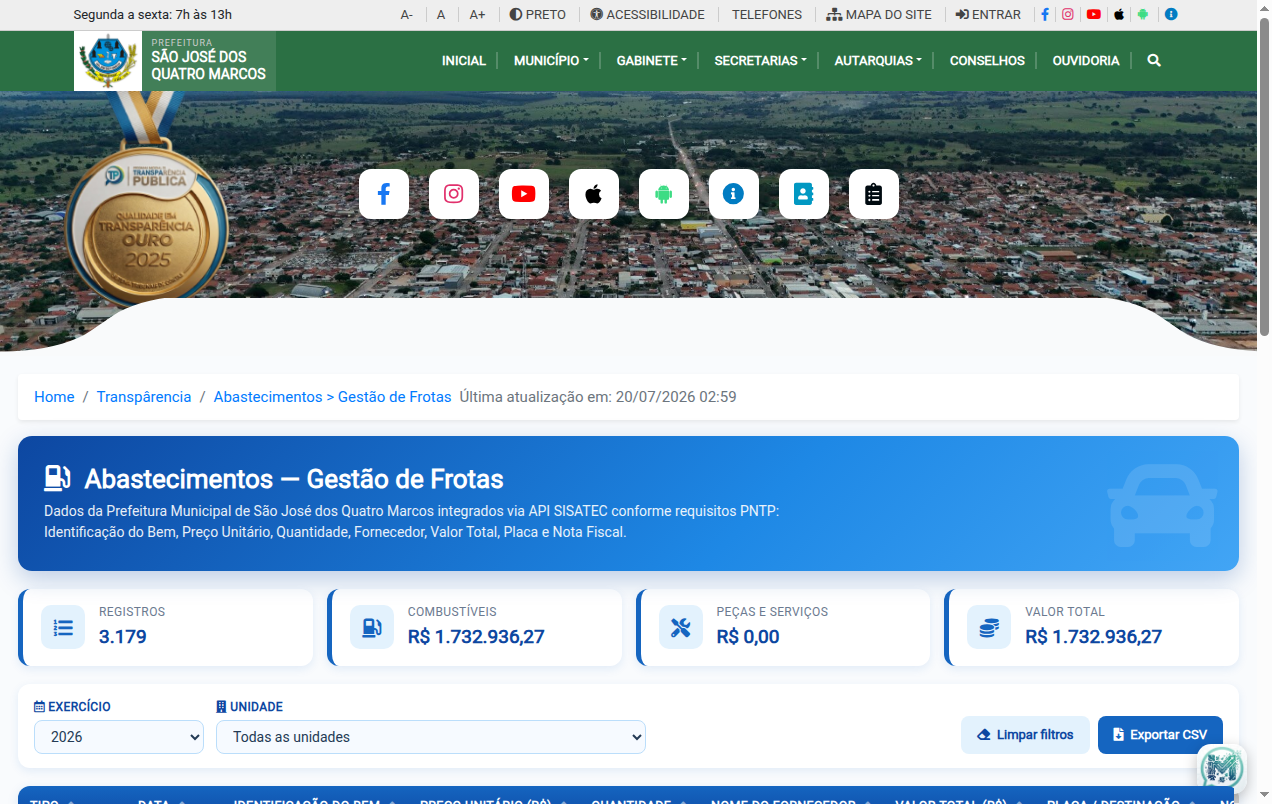This screenshot has width=1272, height=804.
Task: Click the municipality coat of arms logo
Action: coord(108,61)
